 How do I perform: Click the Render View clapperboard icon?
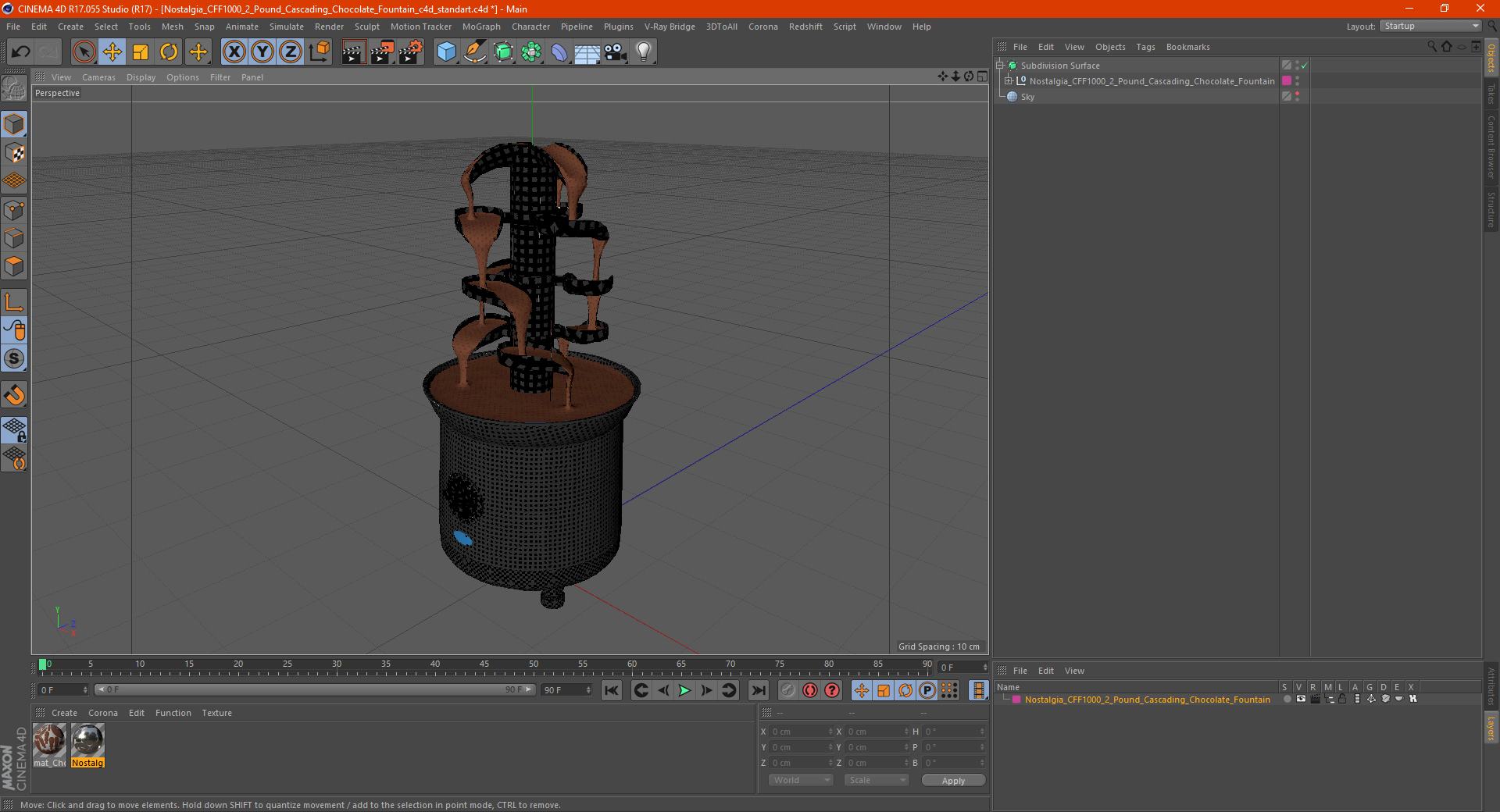coord(353,52)
